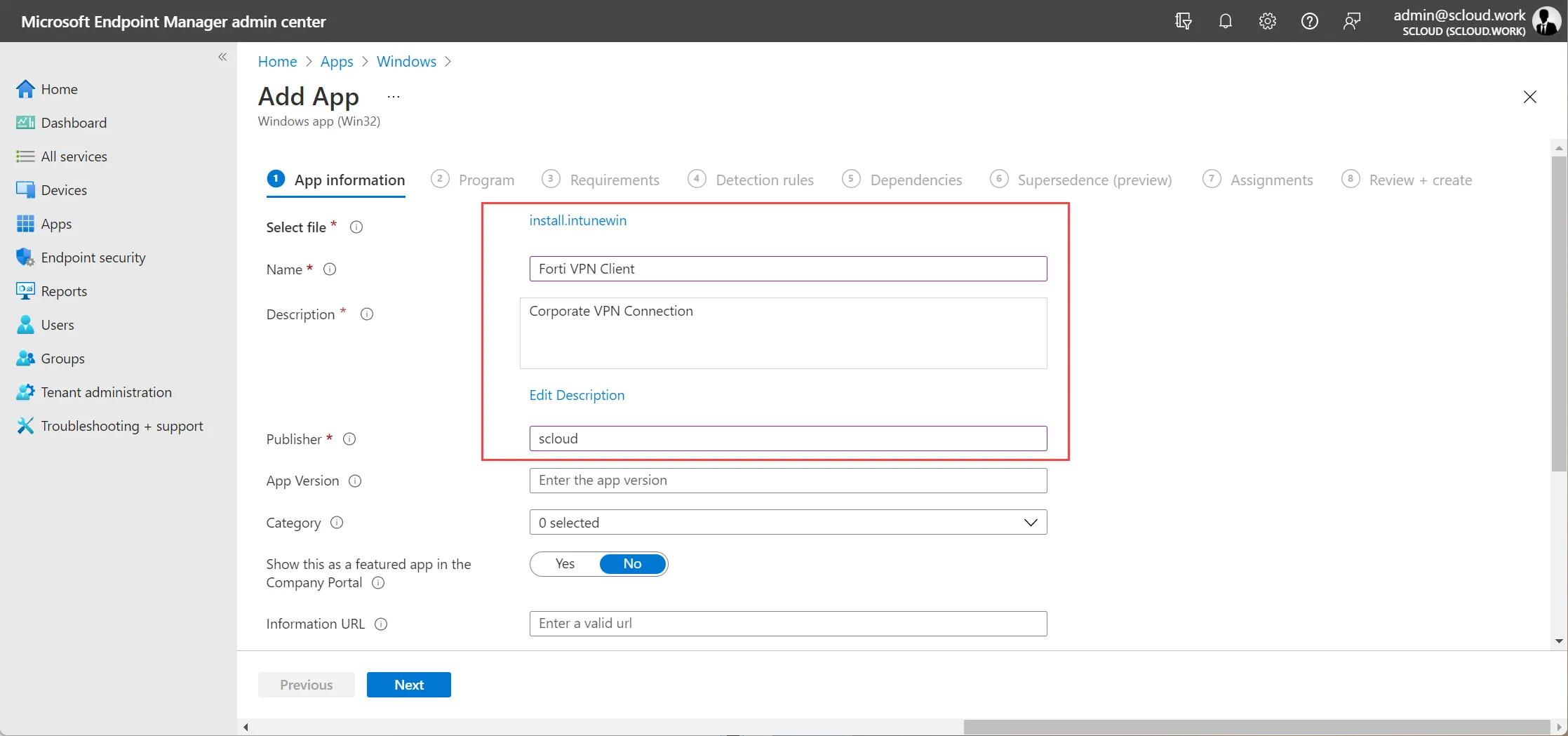
Task: Click the Next button
Action: (x=409, y=685)
